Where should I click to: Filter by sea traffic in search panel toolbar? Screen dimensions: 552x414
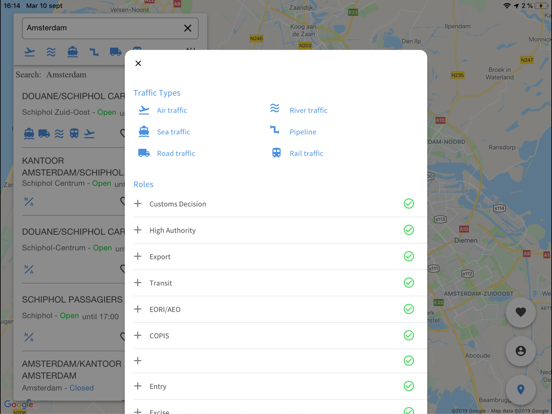point(73,52)
